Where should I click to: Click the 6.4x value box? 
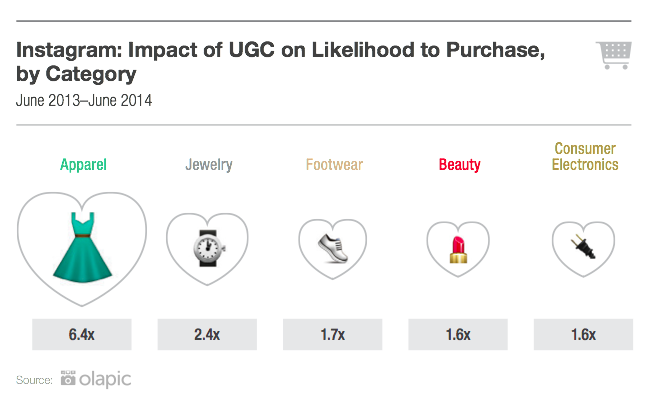click(82, 335)
